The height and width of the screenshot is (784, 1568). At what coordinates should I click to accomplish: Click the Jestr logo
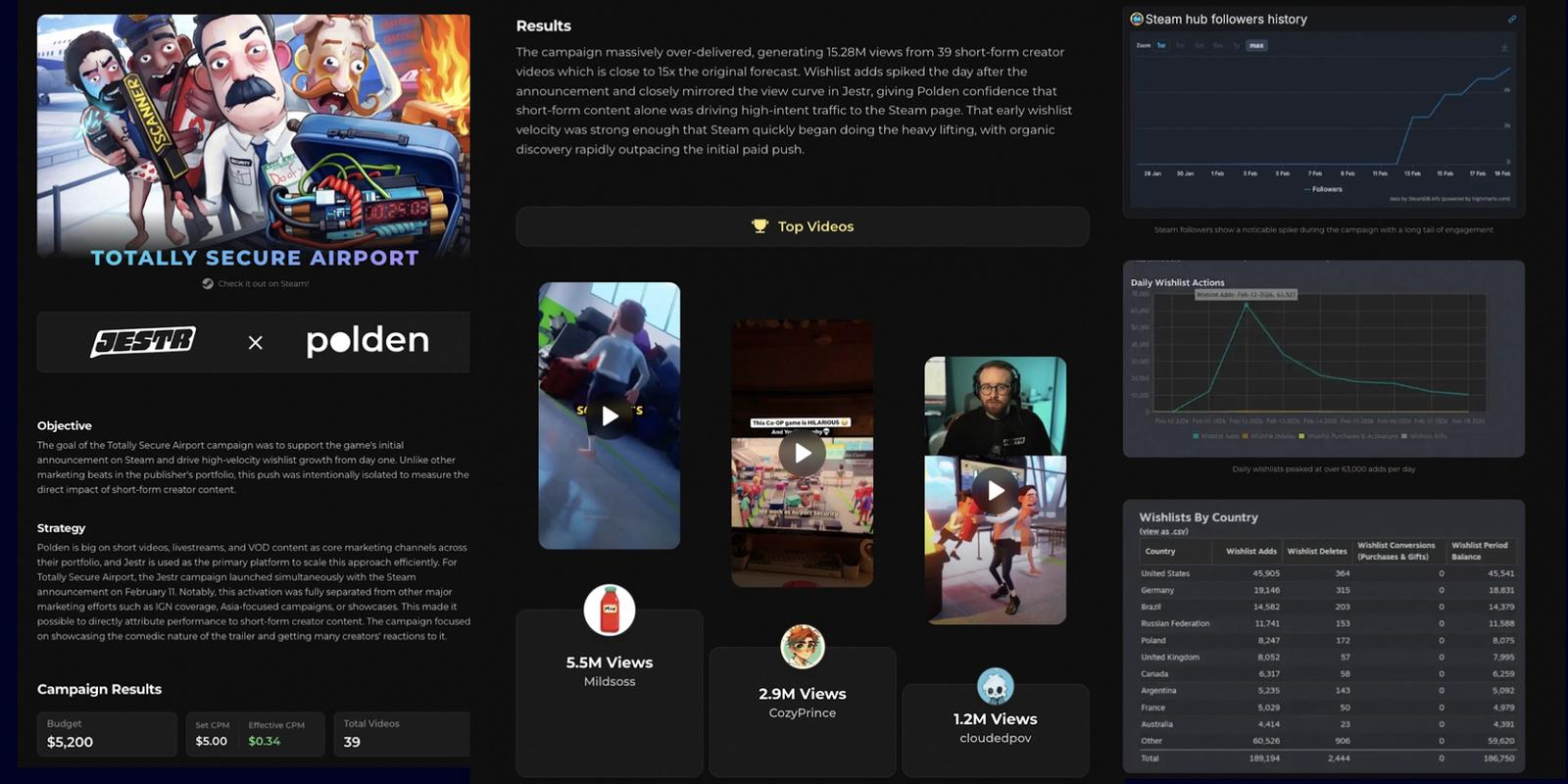pyautogui.click(x=143, y=341)
